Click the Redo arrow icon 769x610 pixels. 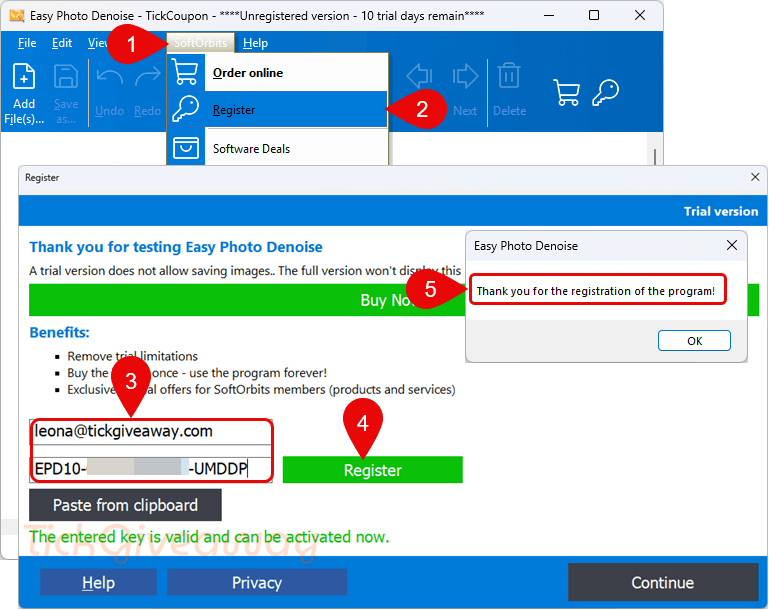click(148, 76)
